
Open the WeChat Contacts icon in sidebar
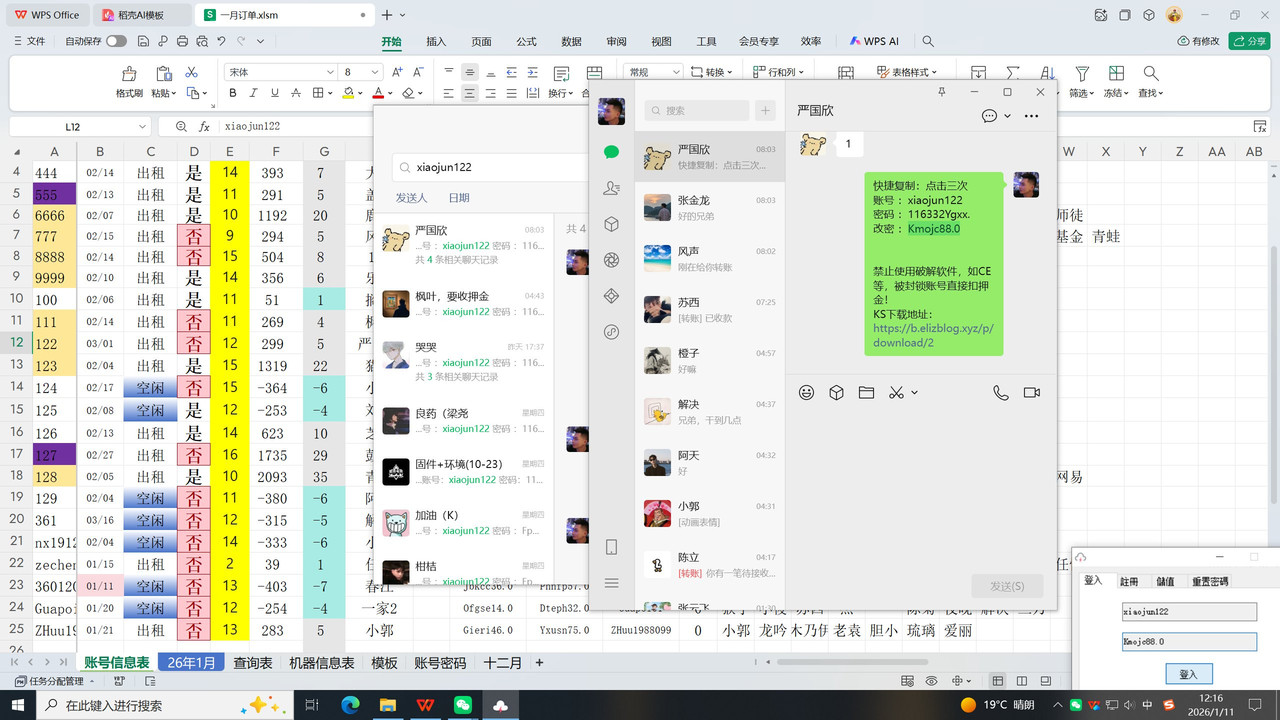611,188
